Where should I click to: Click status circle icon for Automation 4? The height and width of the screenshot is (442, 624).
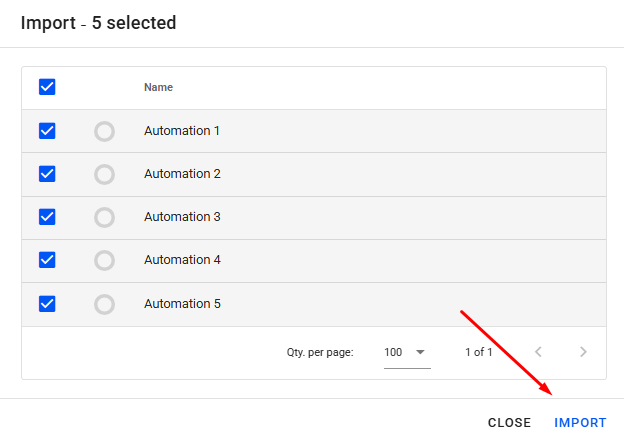(x=104, y=260)
